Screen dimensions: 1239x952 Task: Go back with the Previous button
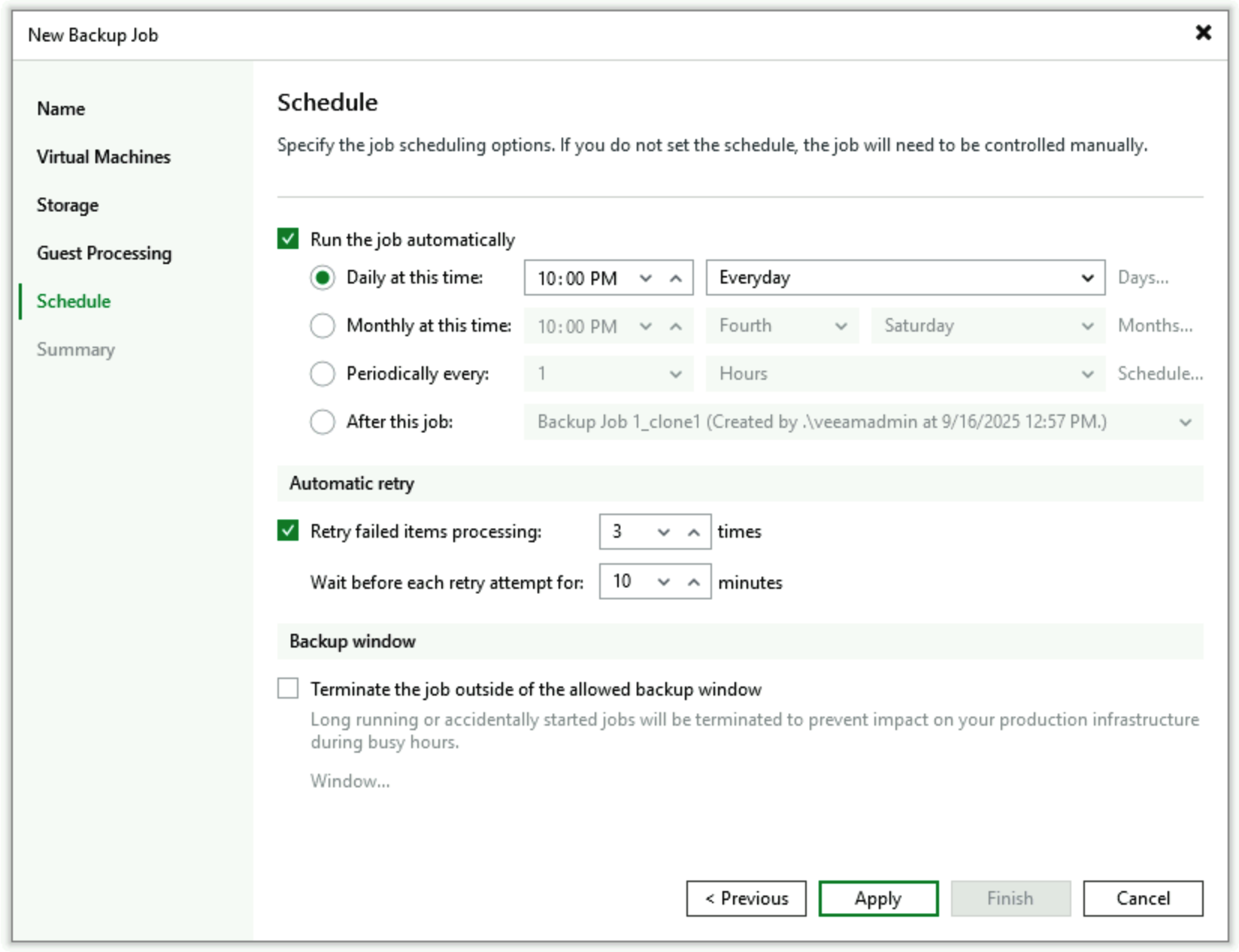point(746,899)
